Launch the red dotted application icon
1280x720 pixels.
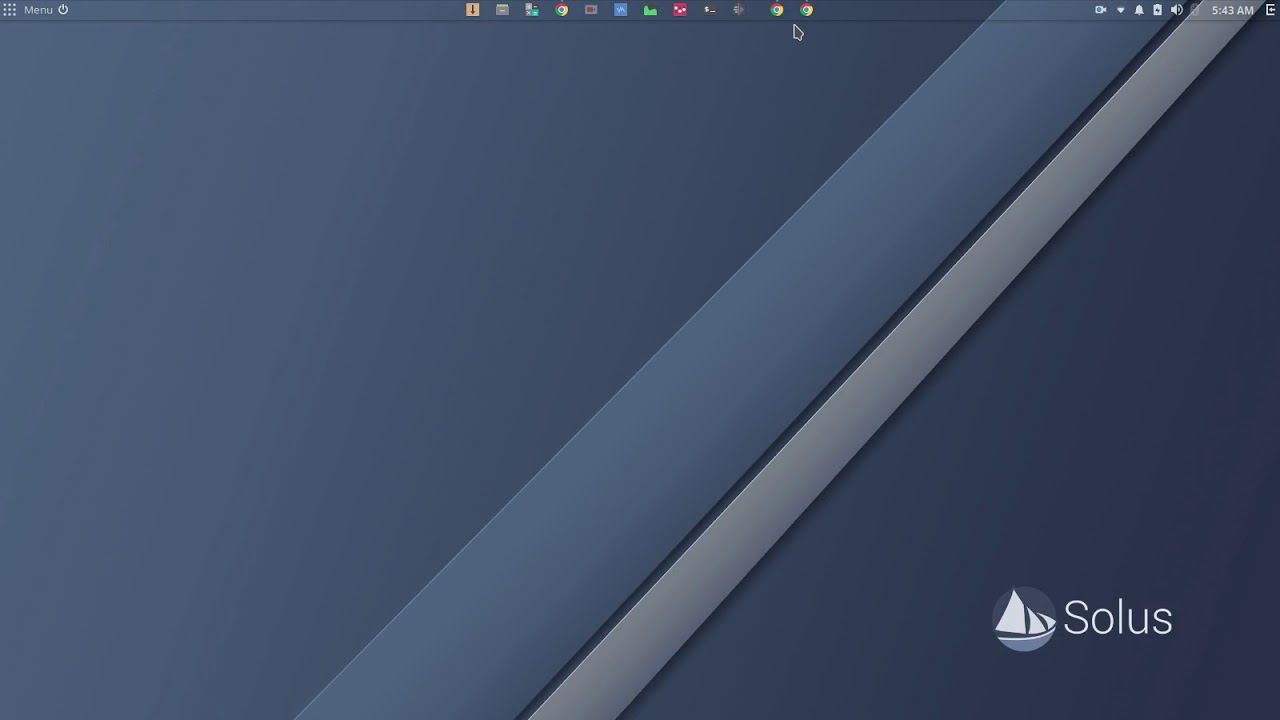pyautogui.click(x=680, y=9)
